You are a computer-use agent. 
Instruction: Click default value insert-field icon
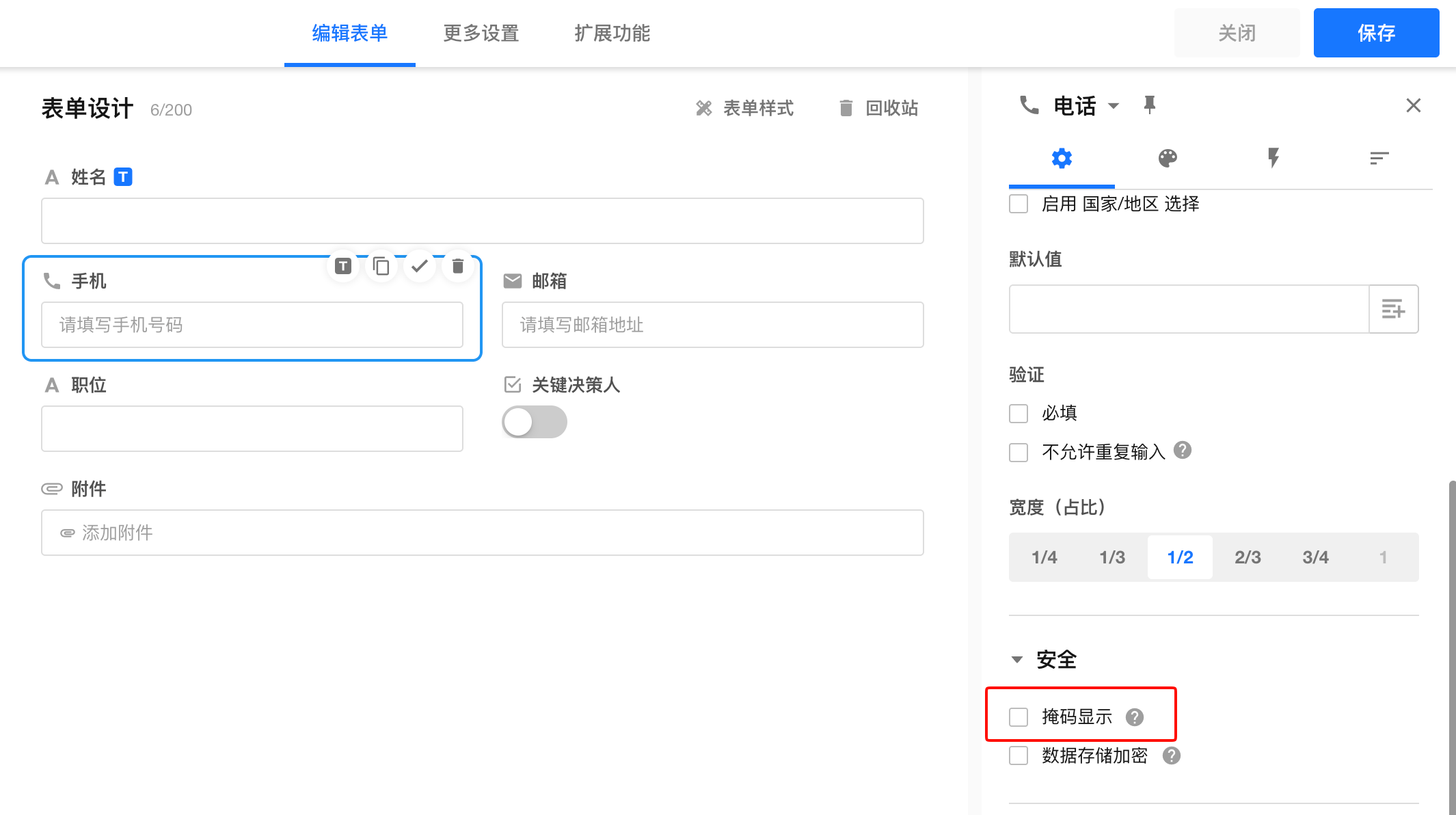(1393, 309)
